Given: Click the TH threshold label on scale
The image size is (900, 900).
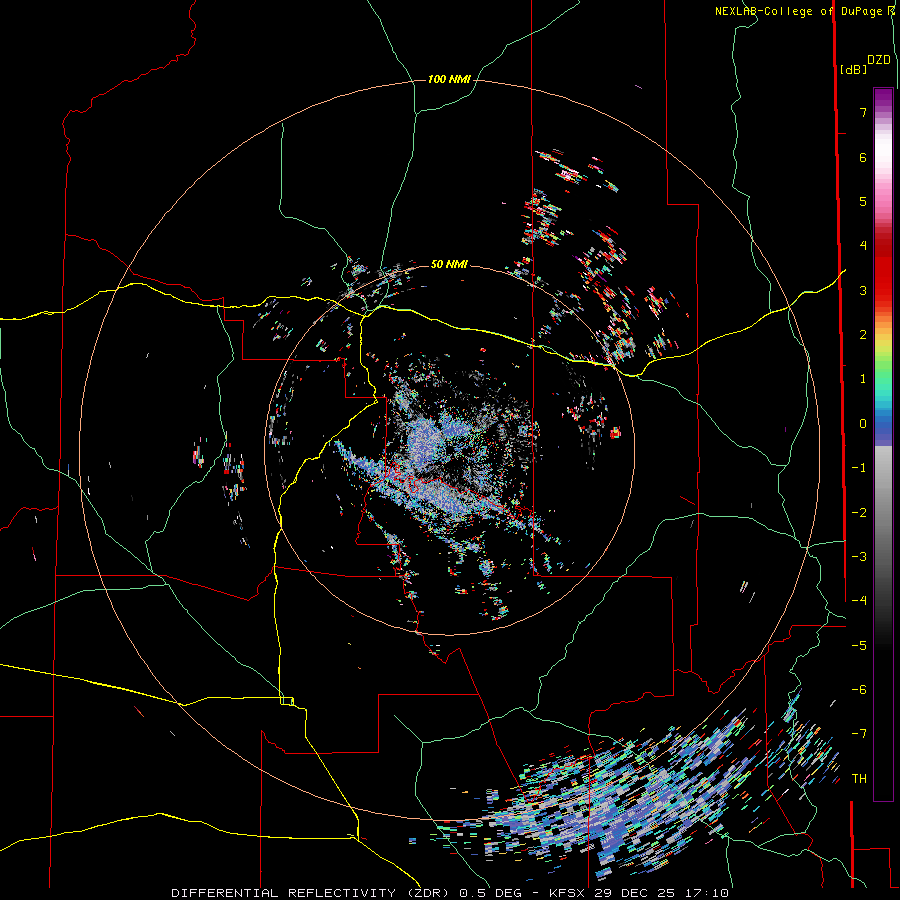Looking at the screenshot, I should tap(859, 779).
